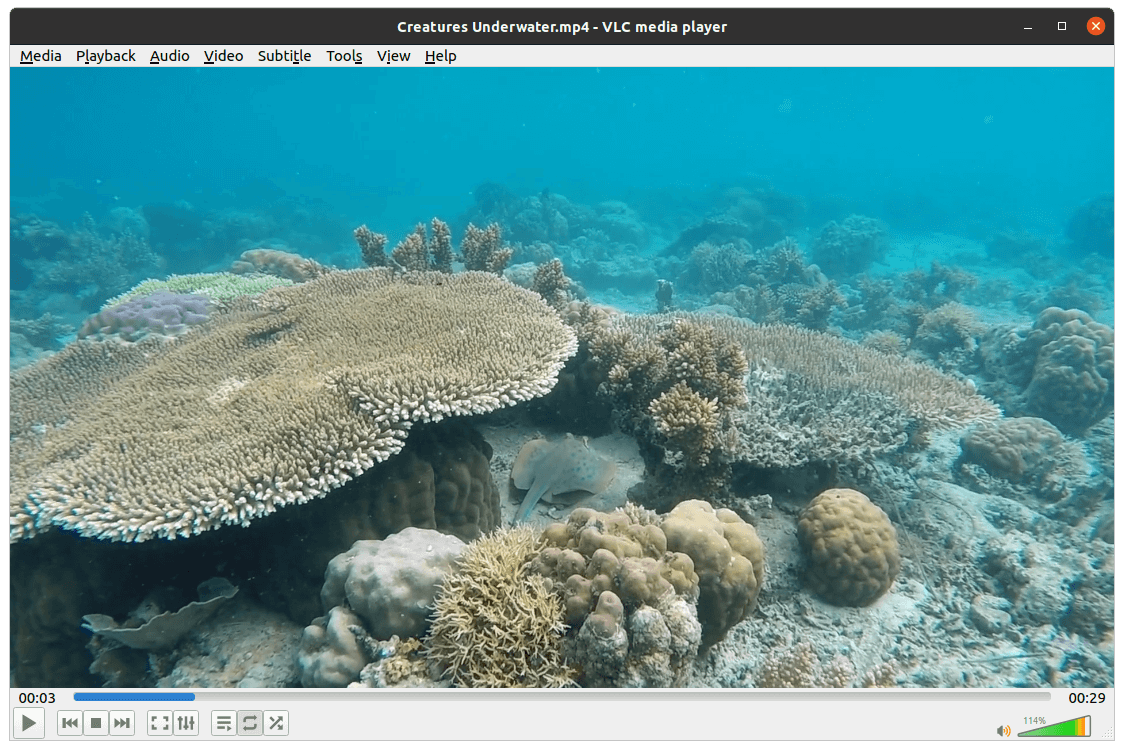Screen dimensions: 1124x750
Task: Open the Media menu
Action: click(41, 56)
